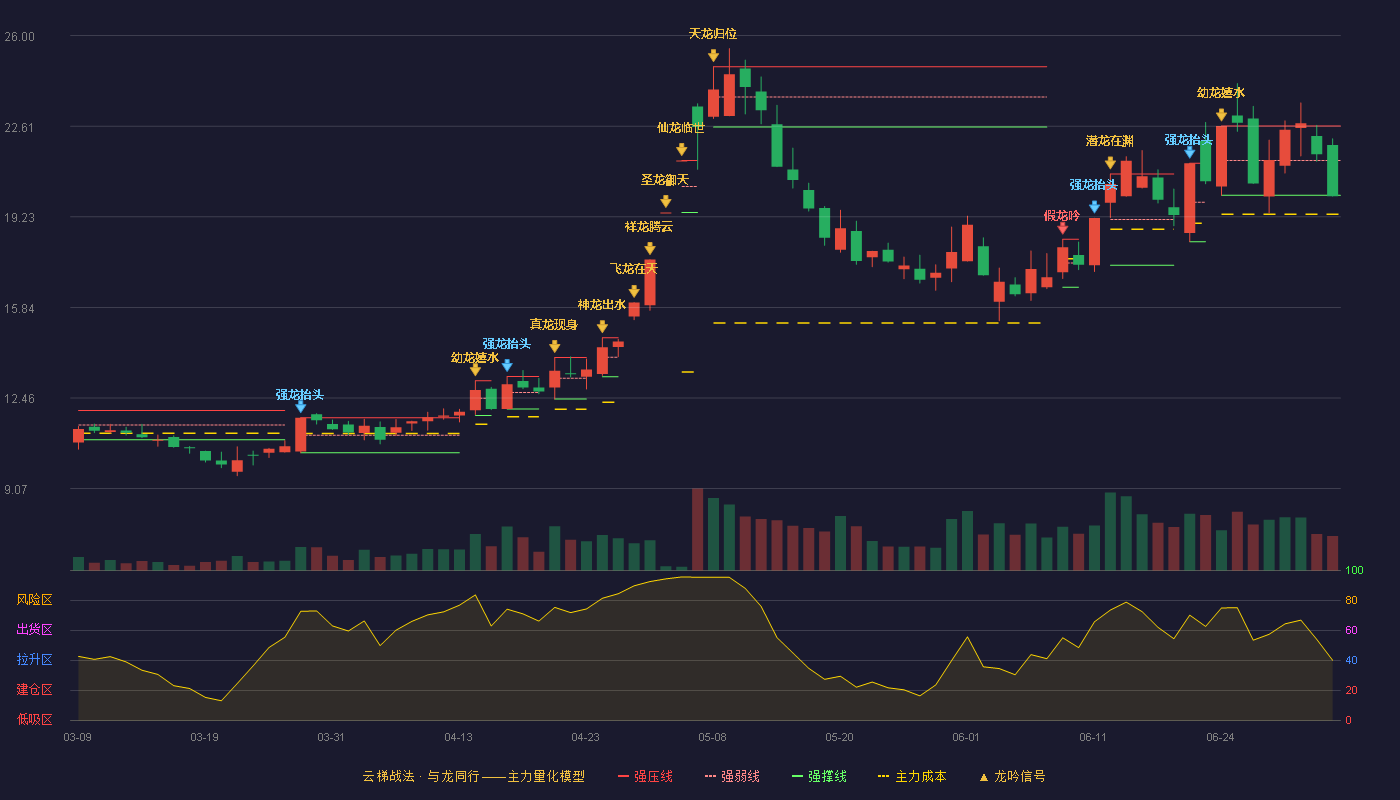Screen dimensions: 1400x800
Task: Click the orange 80 indicator axis value
Action: 1351,600
